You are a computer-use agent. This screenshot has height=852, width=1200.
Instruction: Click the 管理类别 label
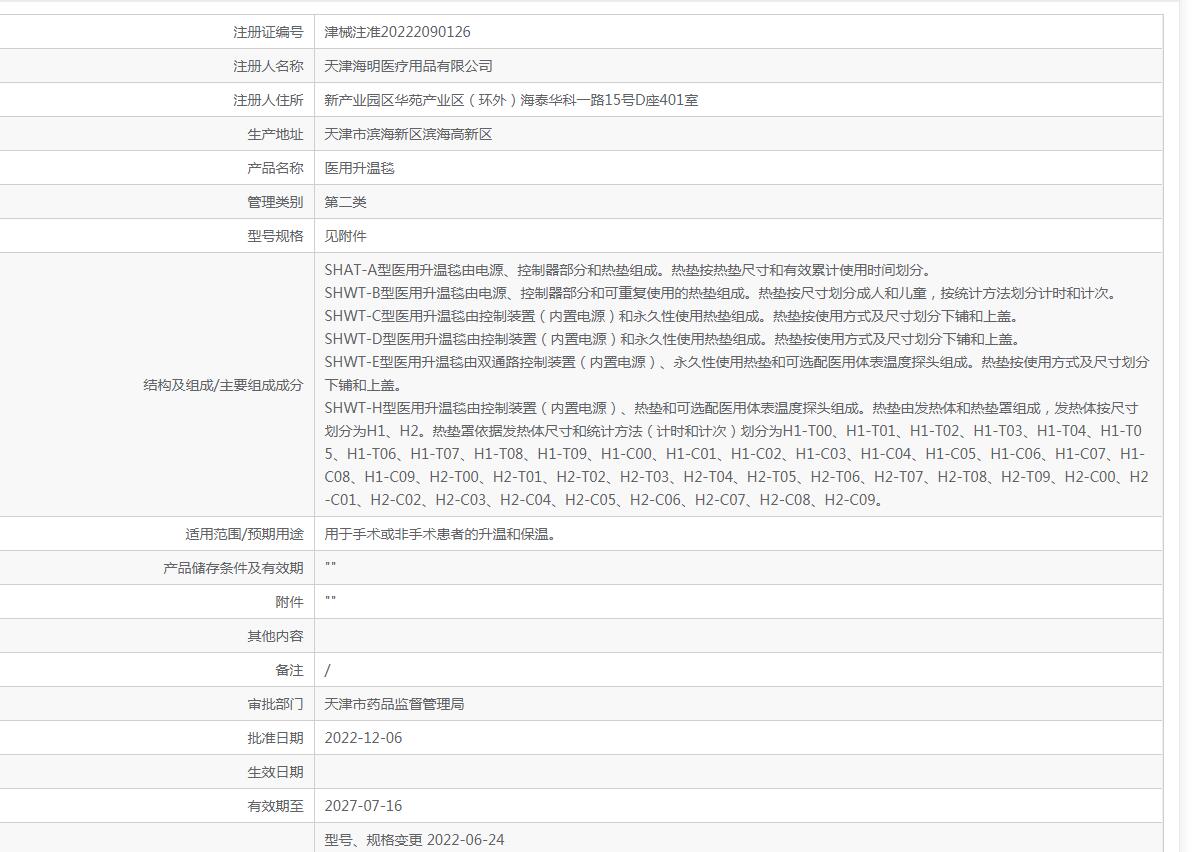click(275, 202)
